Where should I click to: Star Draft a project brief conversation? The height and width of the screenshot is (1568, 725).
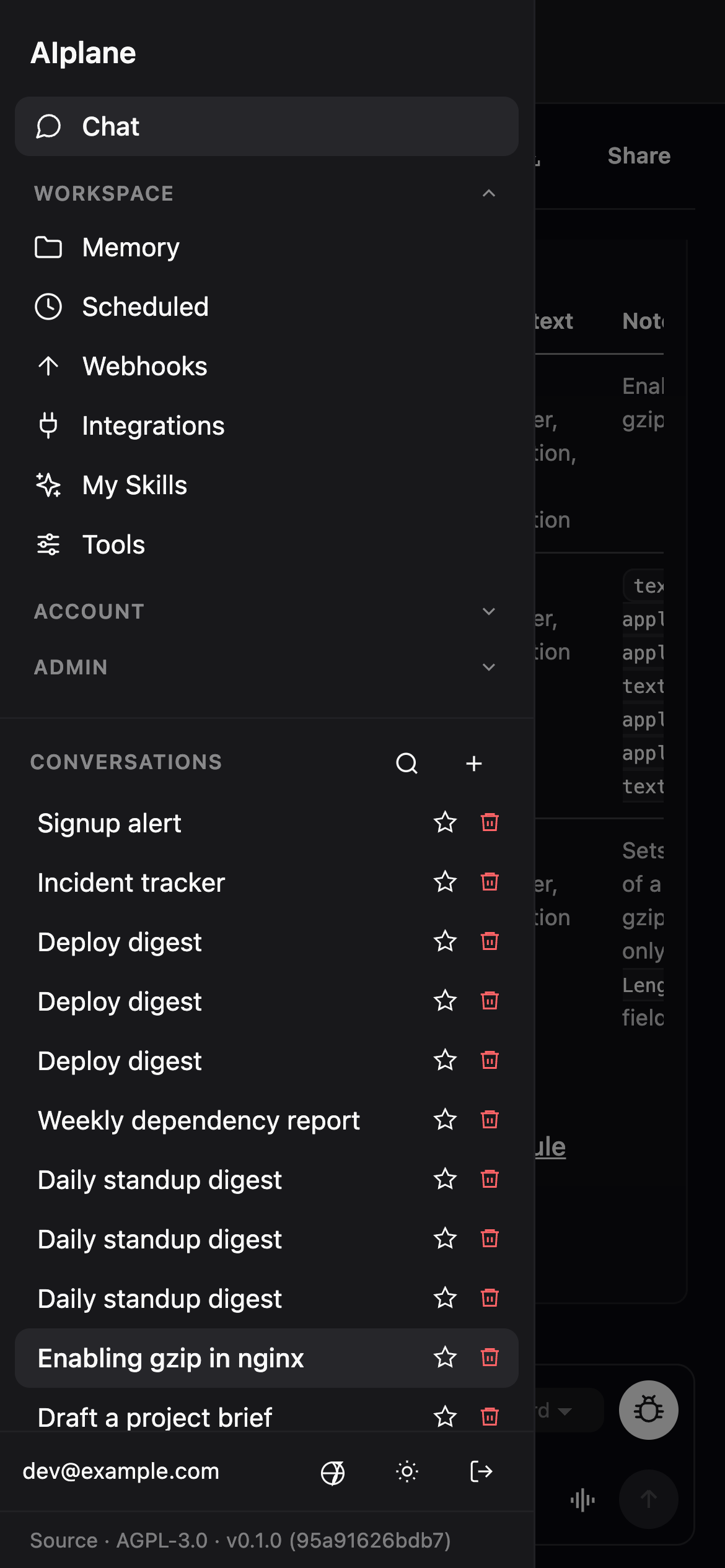(445, 1418)
